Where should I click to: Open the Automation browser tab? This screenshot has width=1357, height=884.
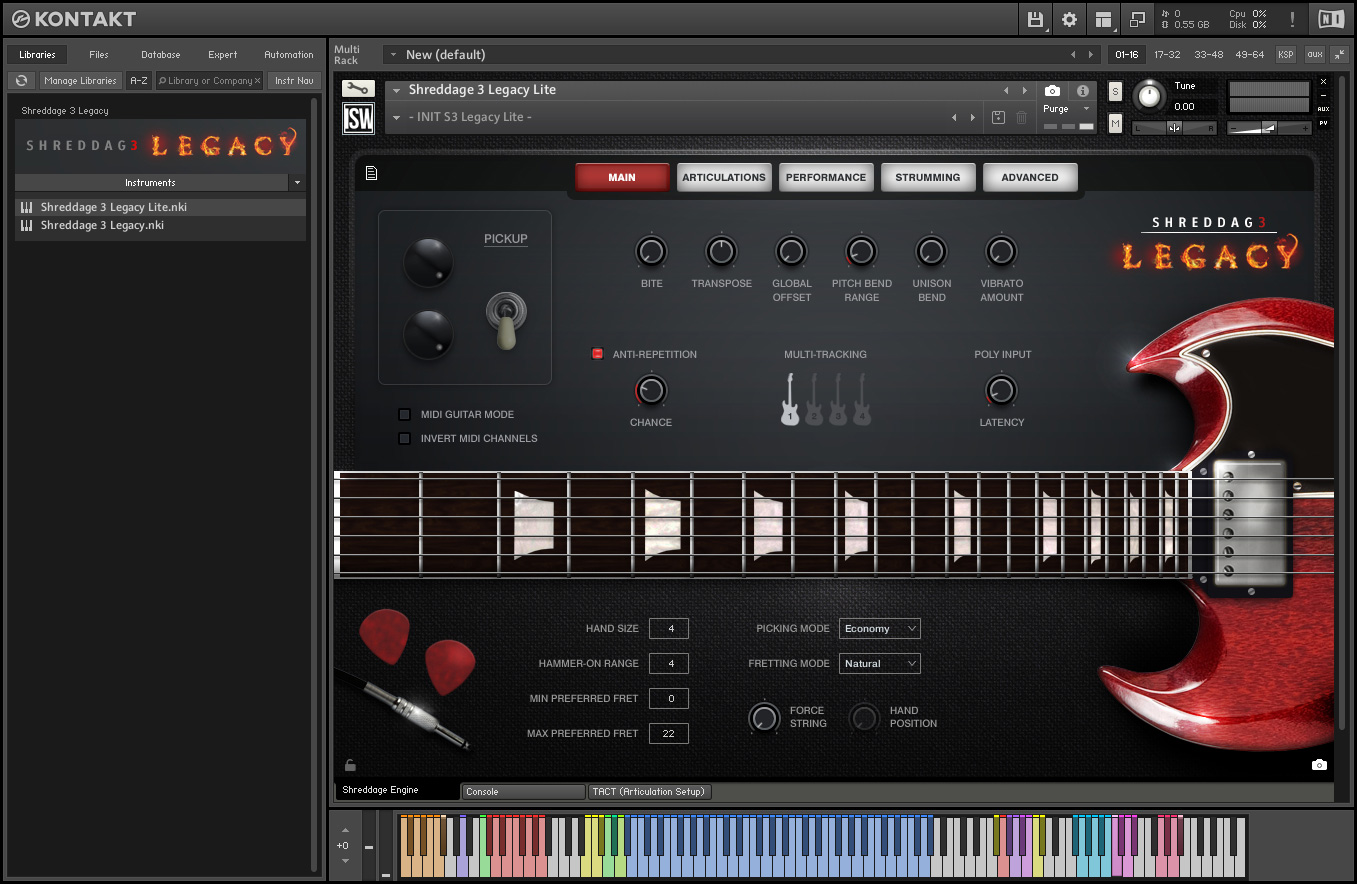coord(289,54)
